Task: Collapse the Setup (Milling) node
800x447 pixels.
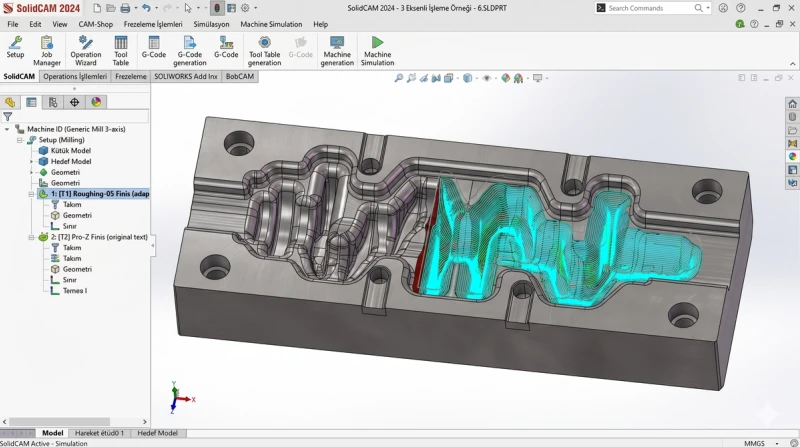Action: [20, 140]
